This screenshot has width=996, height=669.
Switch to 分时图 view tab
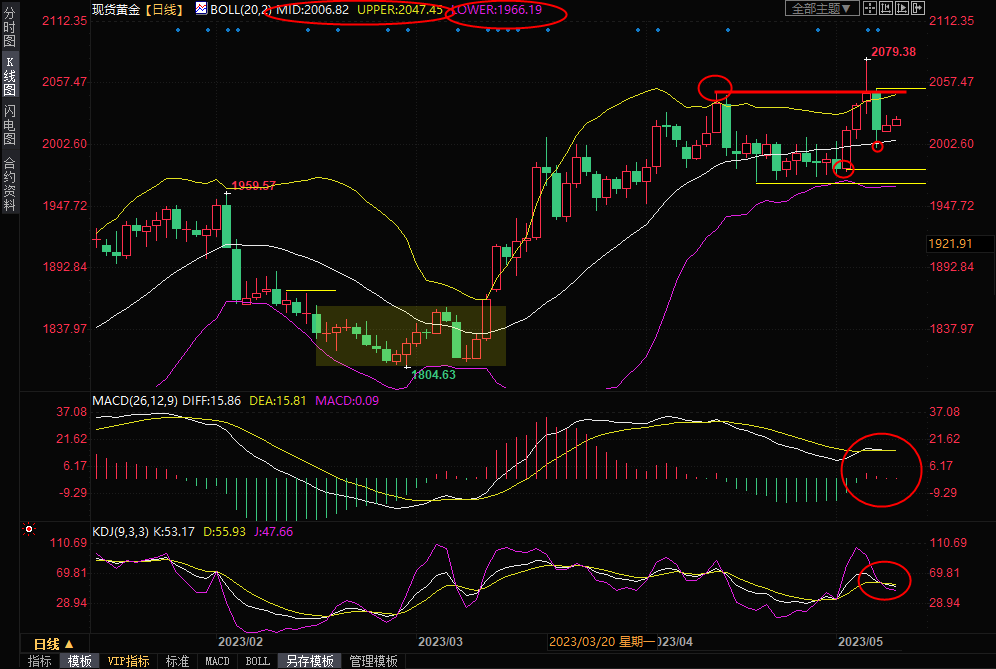(10, 27)
